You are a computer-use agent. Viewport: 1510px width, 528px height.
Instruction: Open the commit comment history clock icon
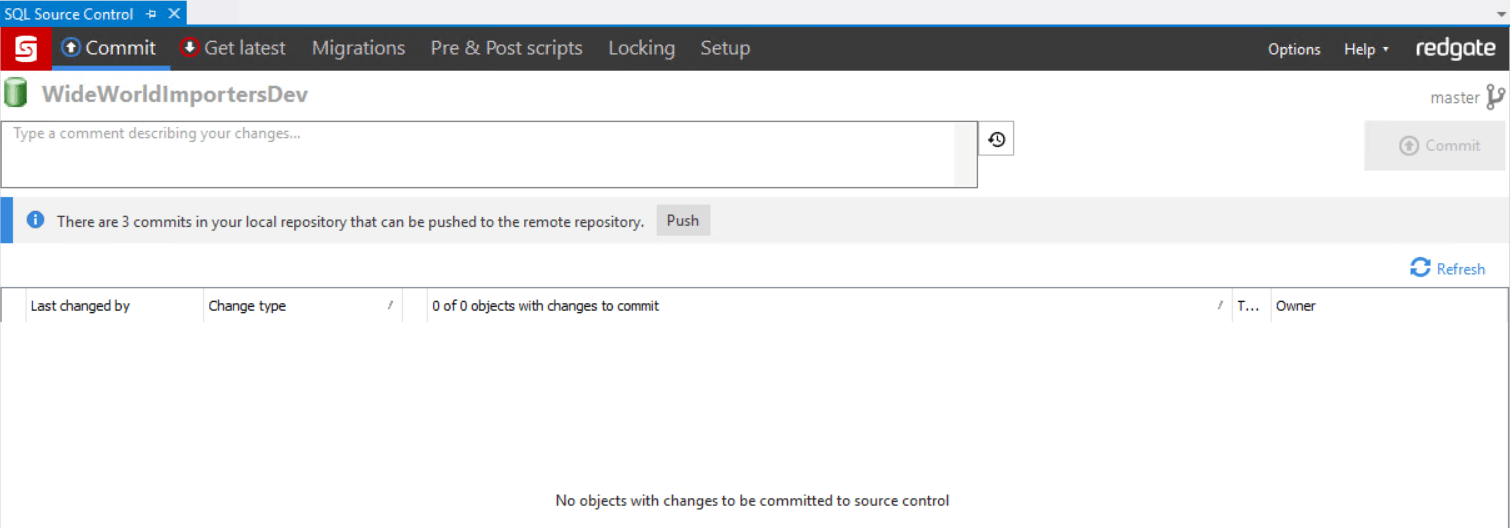[x=996, y=140]
